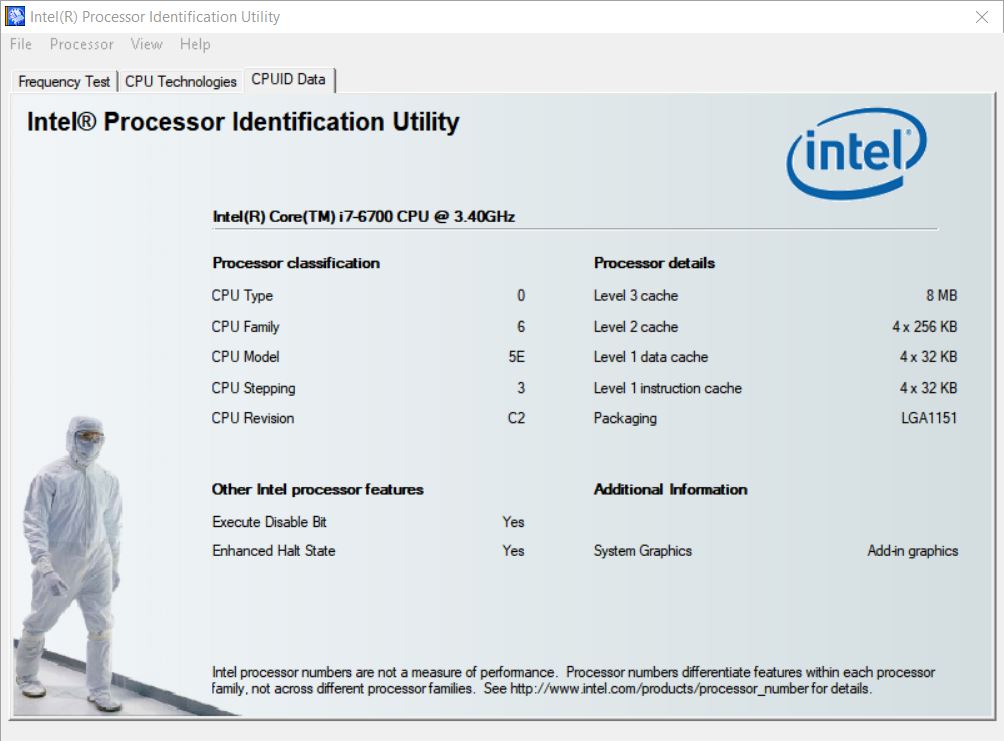Screen dimensions: 1004x741
Task: Click the Level 1 instruction cache 4 x 32 KB value
Action: click(928, 388)
